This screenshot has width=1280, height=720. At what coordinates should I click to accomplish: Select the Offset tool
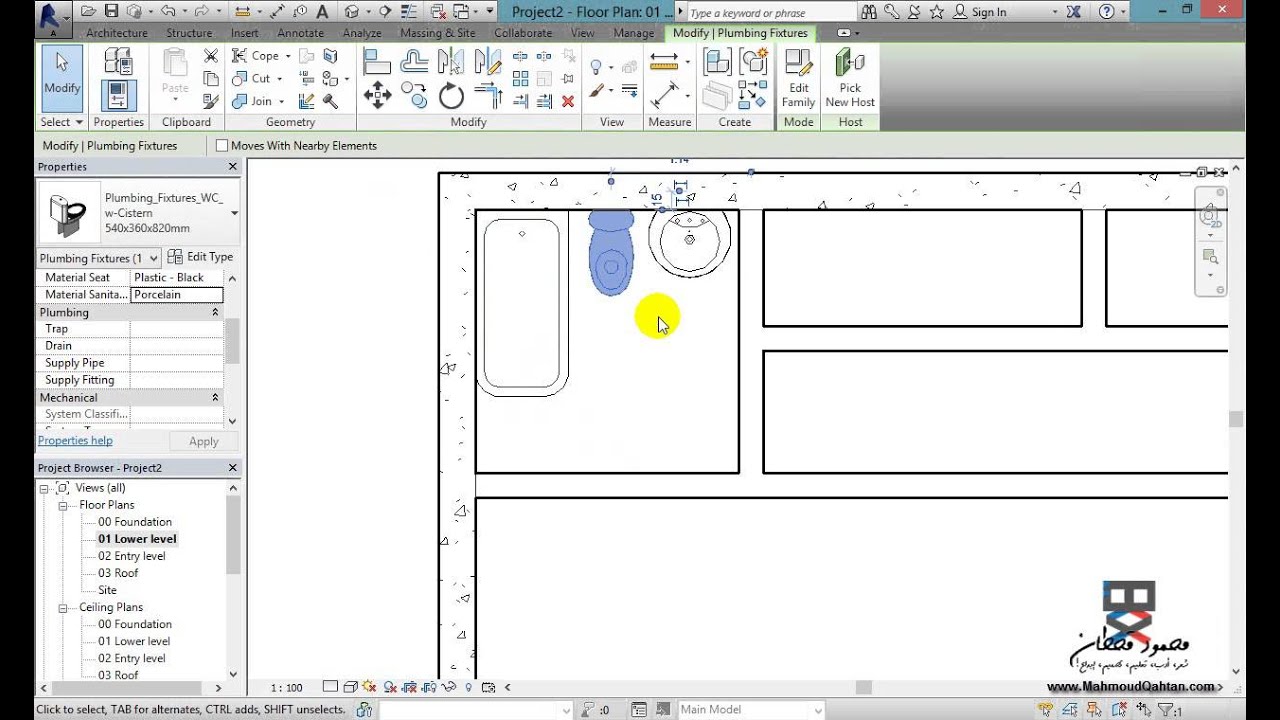click(x=414, y=62)
